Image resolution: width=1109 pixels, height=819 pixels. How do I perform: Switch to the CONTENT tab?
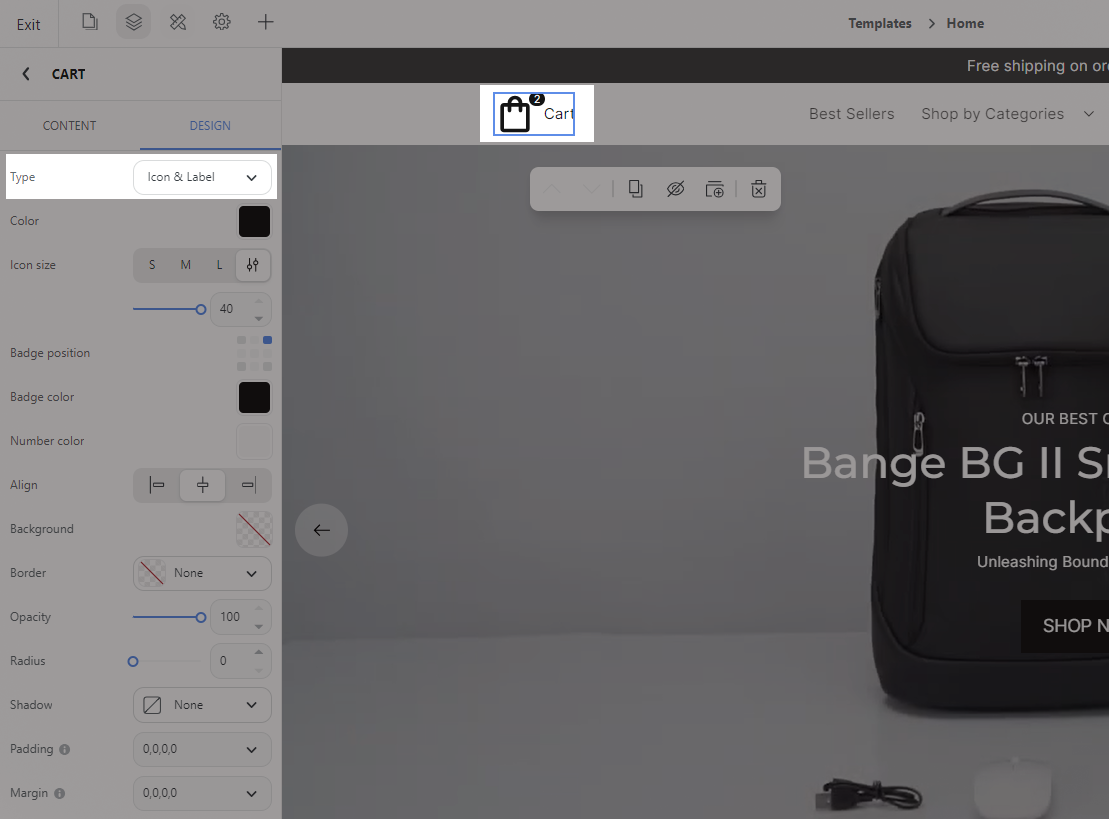pos(69,125)
